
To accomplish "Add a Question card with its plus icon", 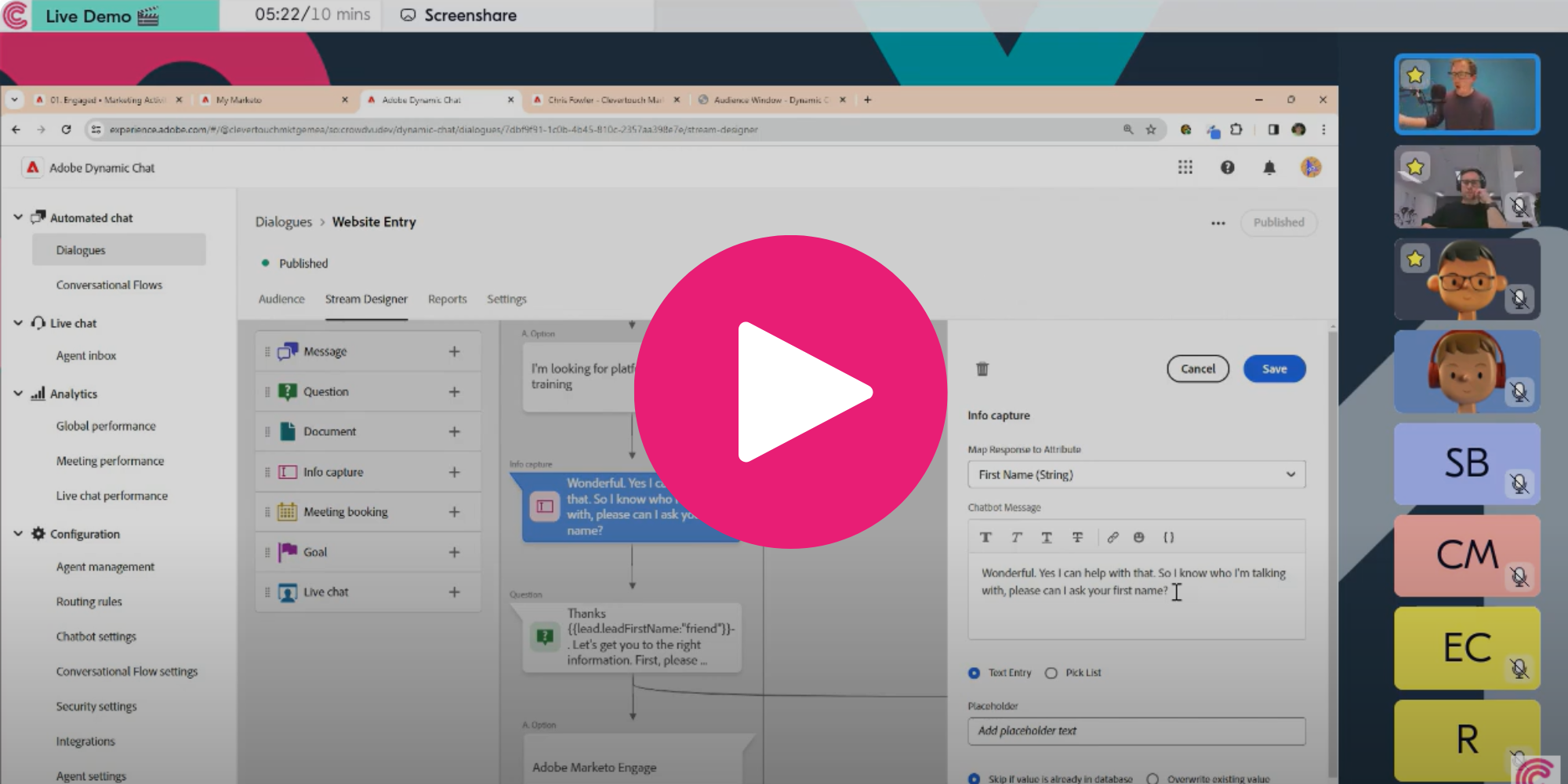I will click(454, 391).
